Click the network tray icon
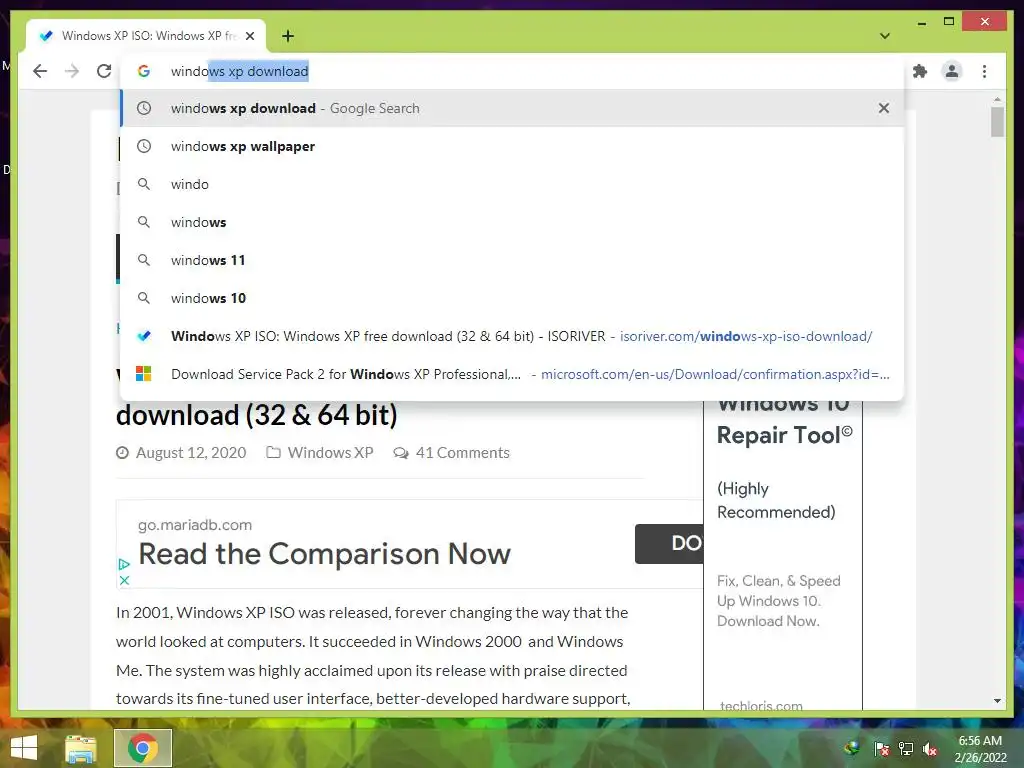Image resolution: width=1024 pixels, height=768 pixels. (x=906, y=748)
